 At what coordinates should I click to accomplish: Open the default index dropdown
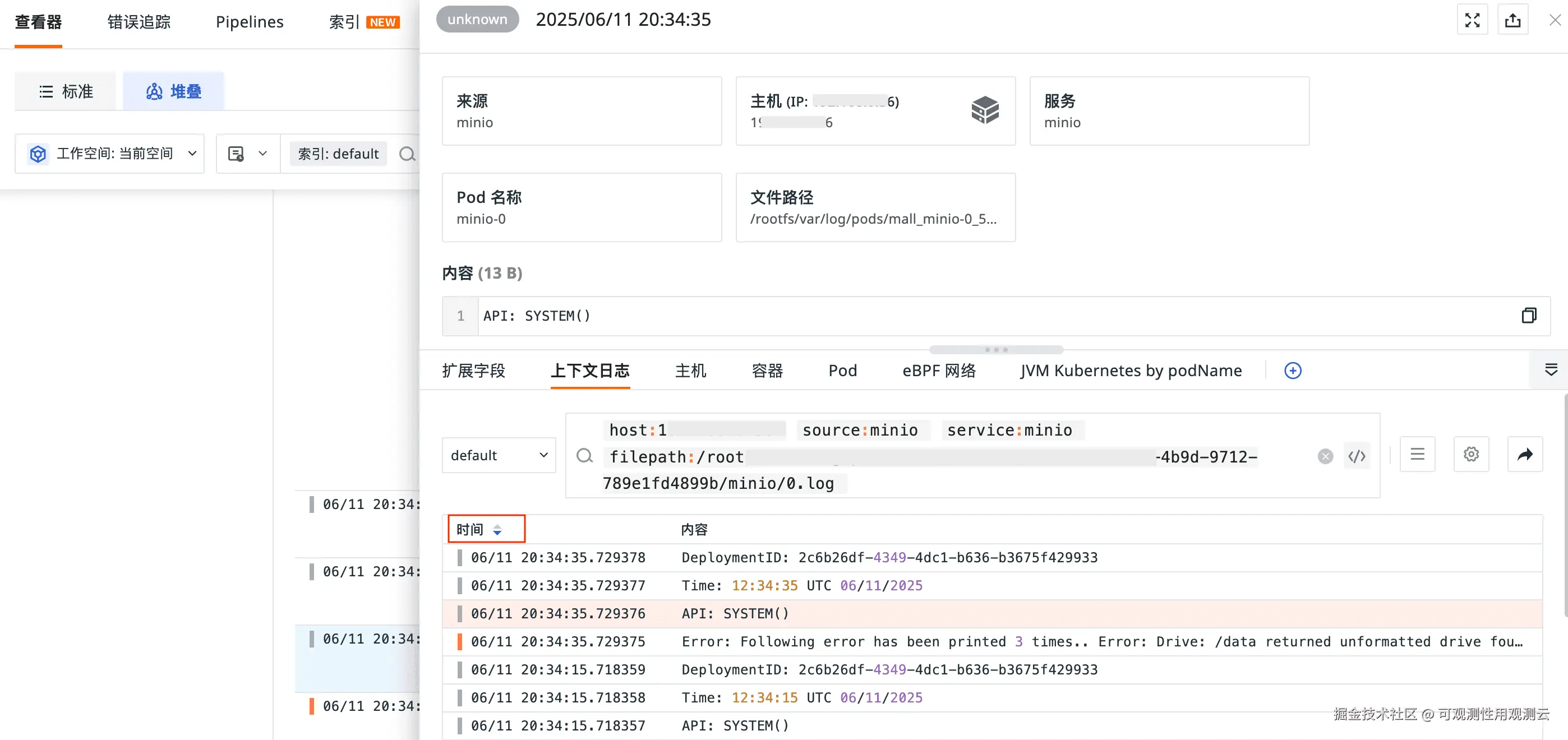(x=499, y=455)
